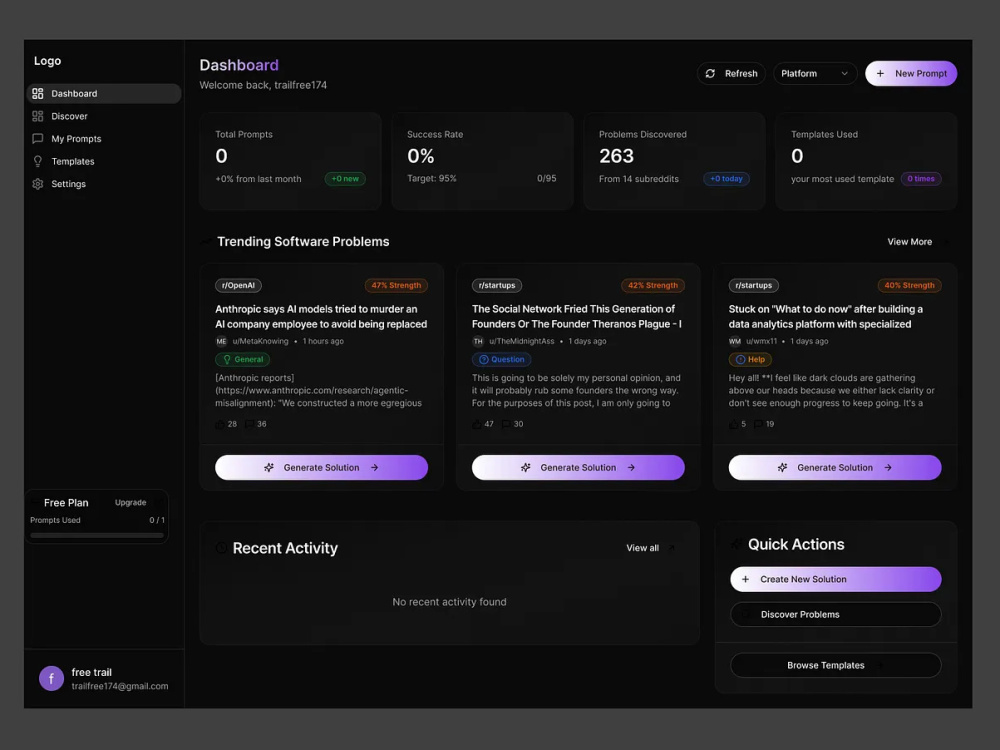Click the Logo text in sidebar

point(47,61)
